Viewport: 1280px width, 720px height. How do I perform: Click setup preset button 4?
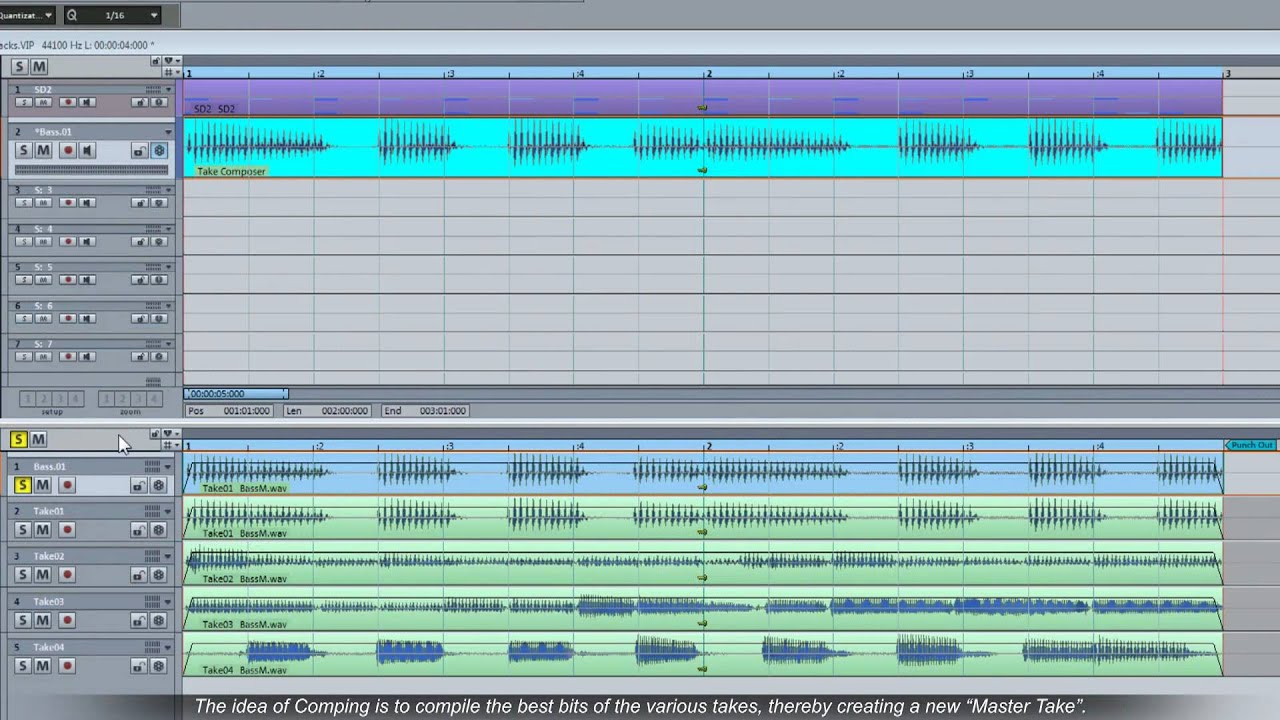[x=74, y=399]
